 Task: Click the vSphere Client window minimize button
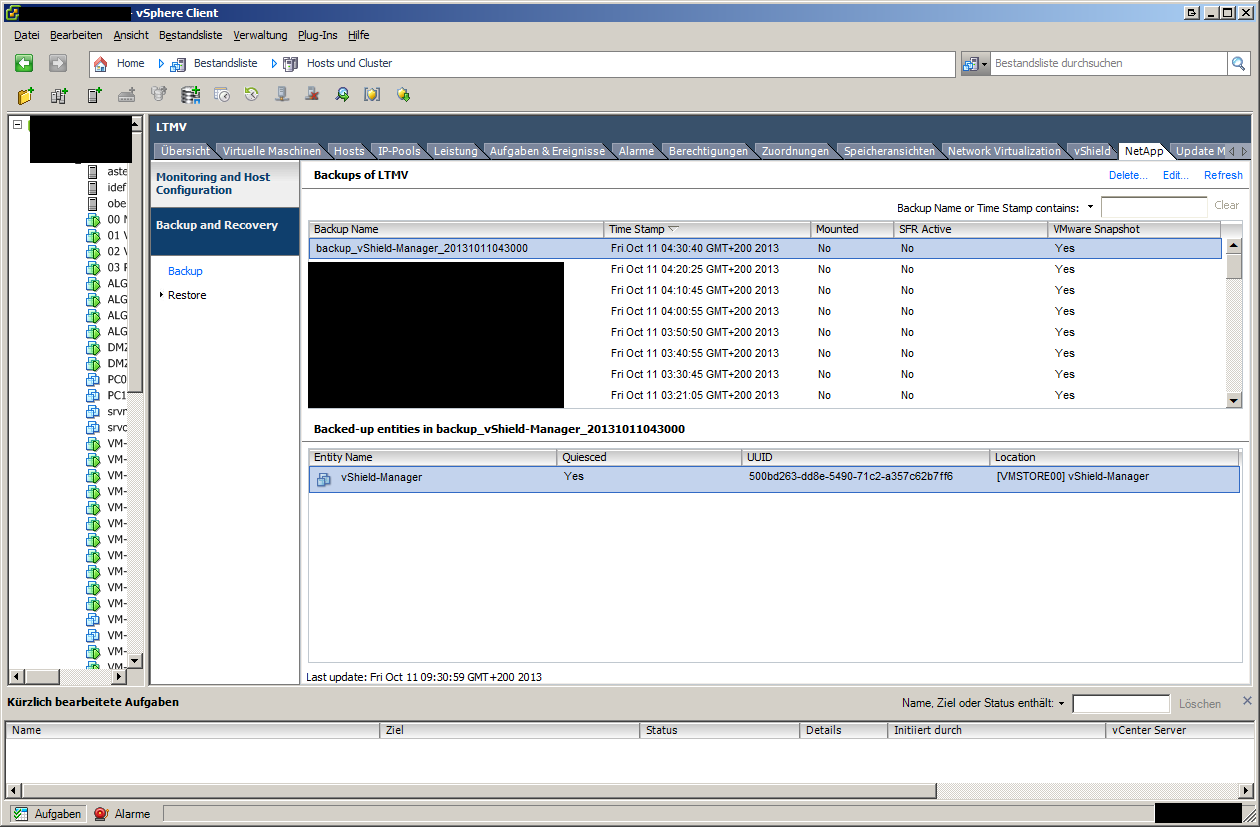tap(1211, 13)
